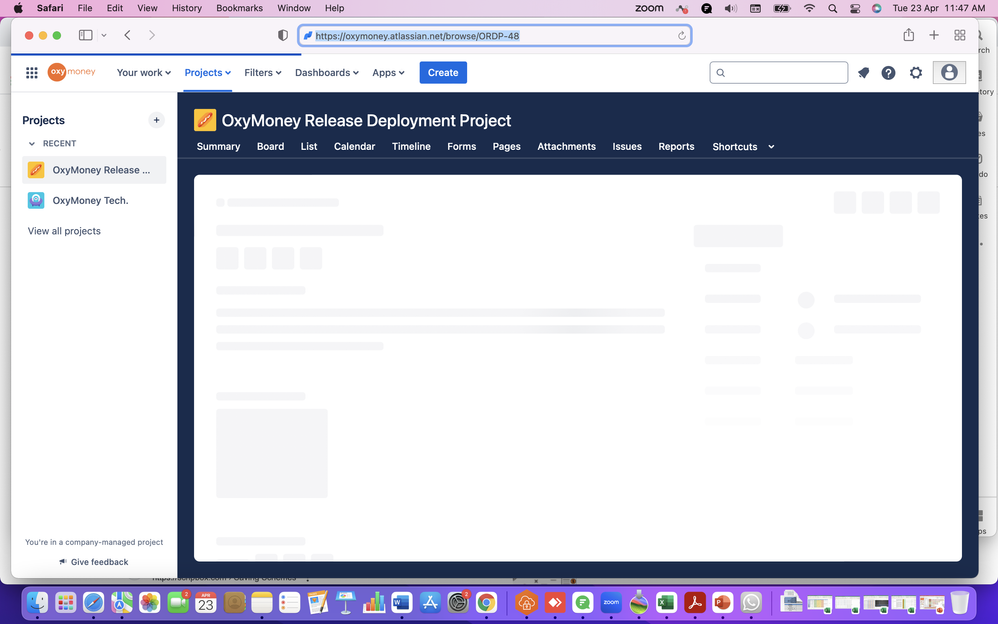
Task: Open Finder from the dock
Action: pyautogui.click(x=38, y=602)
